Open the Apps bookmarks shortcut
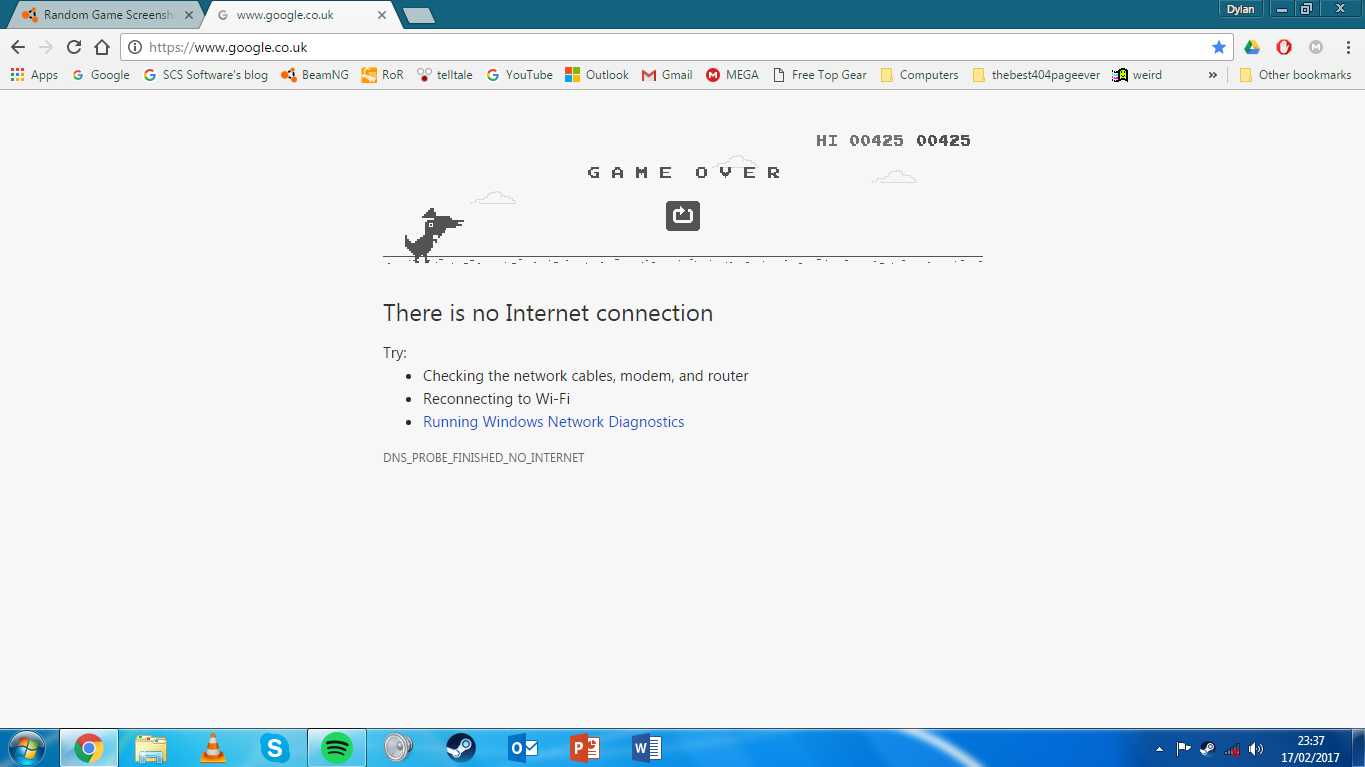1365x767 pixels. 34,75
